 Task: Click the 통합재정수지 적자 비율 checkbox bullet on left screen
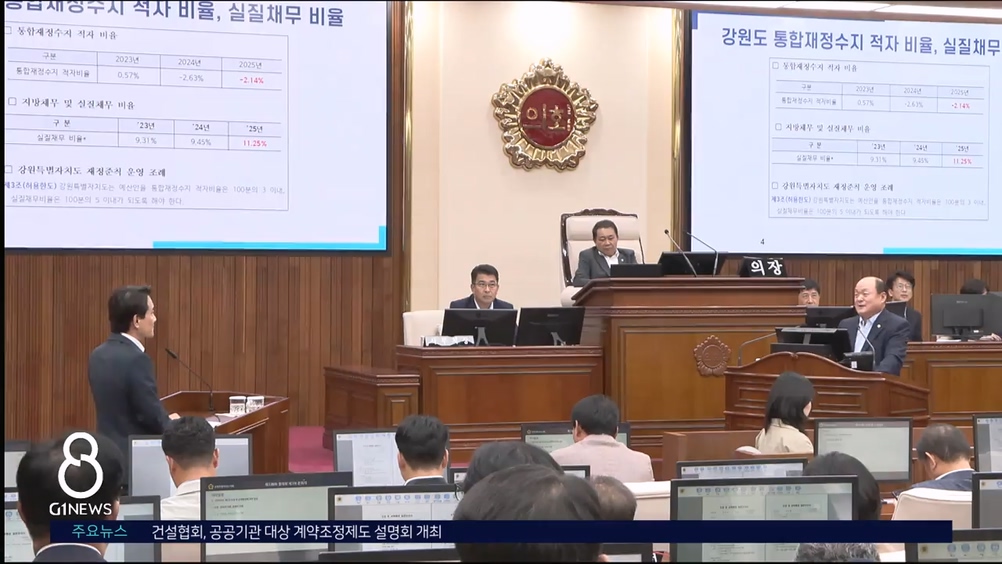[11, 32]
